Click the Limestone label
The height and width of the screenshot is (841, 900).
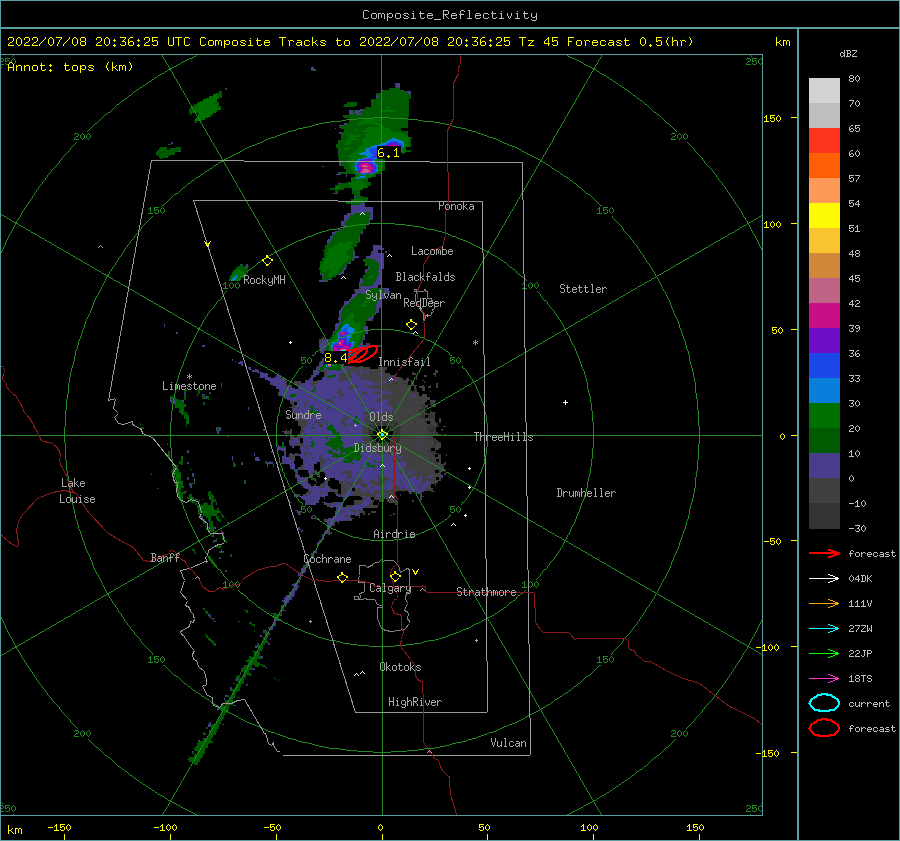189,386
